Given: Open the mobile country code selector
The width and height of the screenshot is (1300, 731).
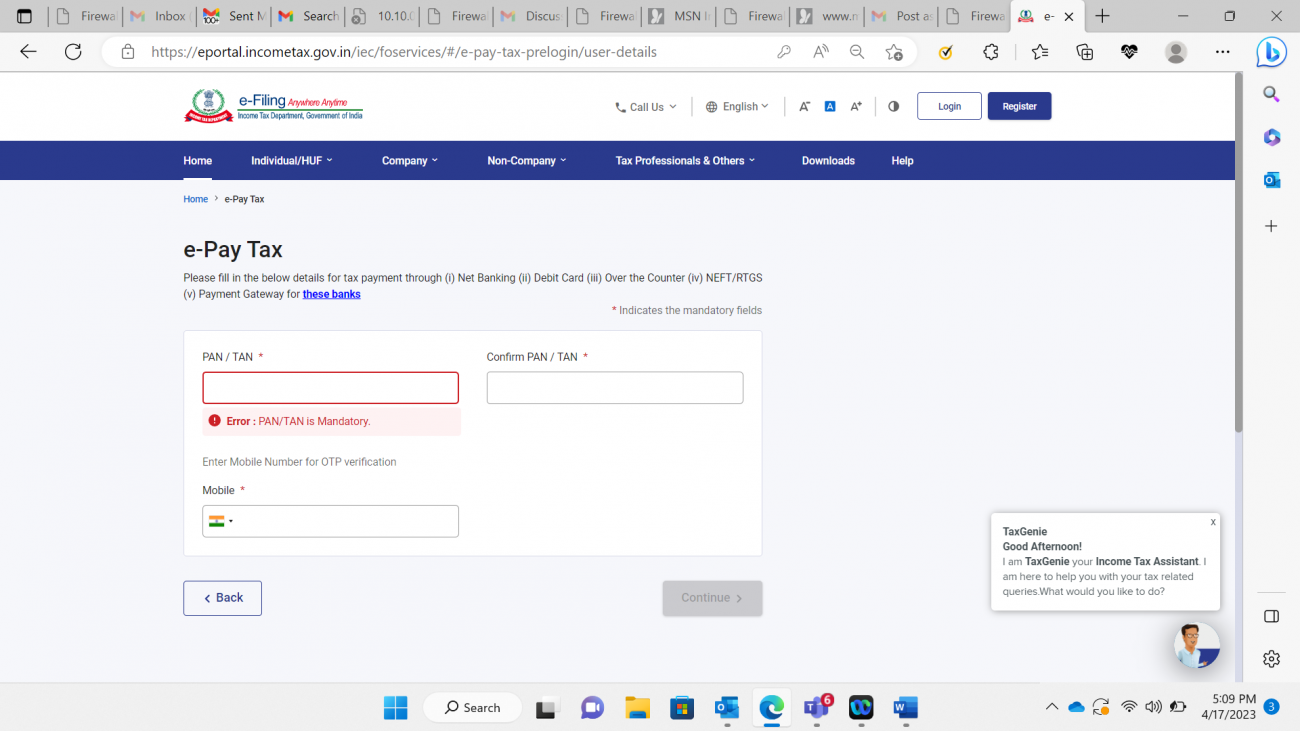Looking at the screenshot, I should coord(222,521).
